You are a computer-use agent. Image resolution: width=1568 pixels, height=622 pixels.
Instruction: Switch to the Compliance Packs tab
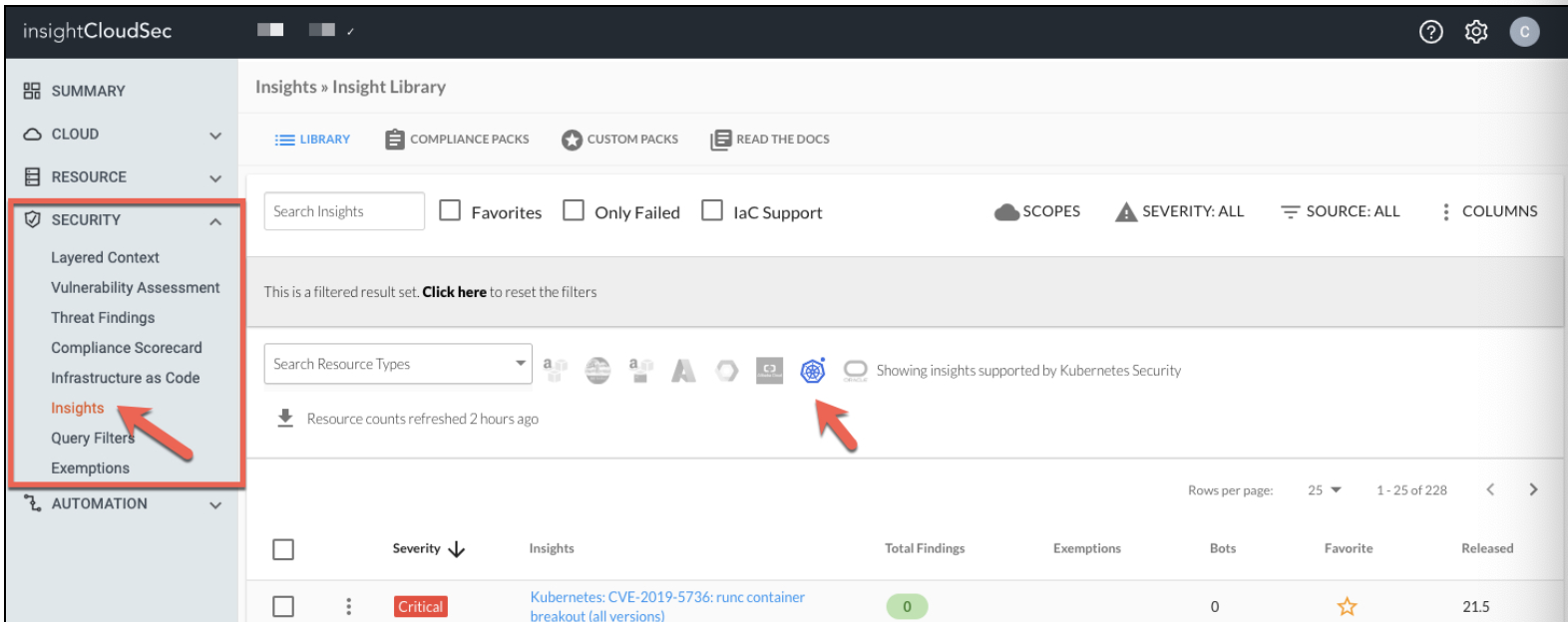coord(457,140)
